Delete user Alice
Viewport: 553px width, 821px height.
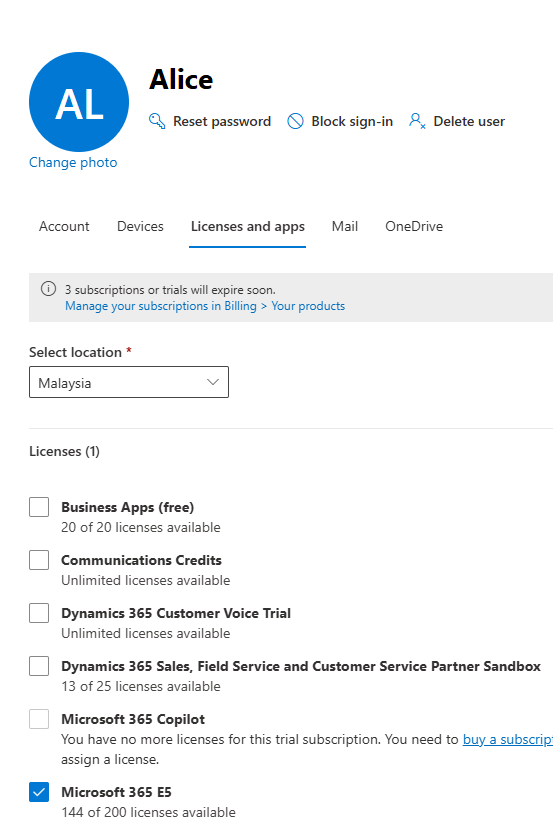point(457,121)
